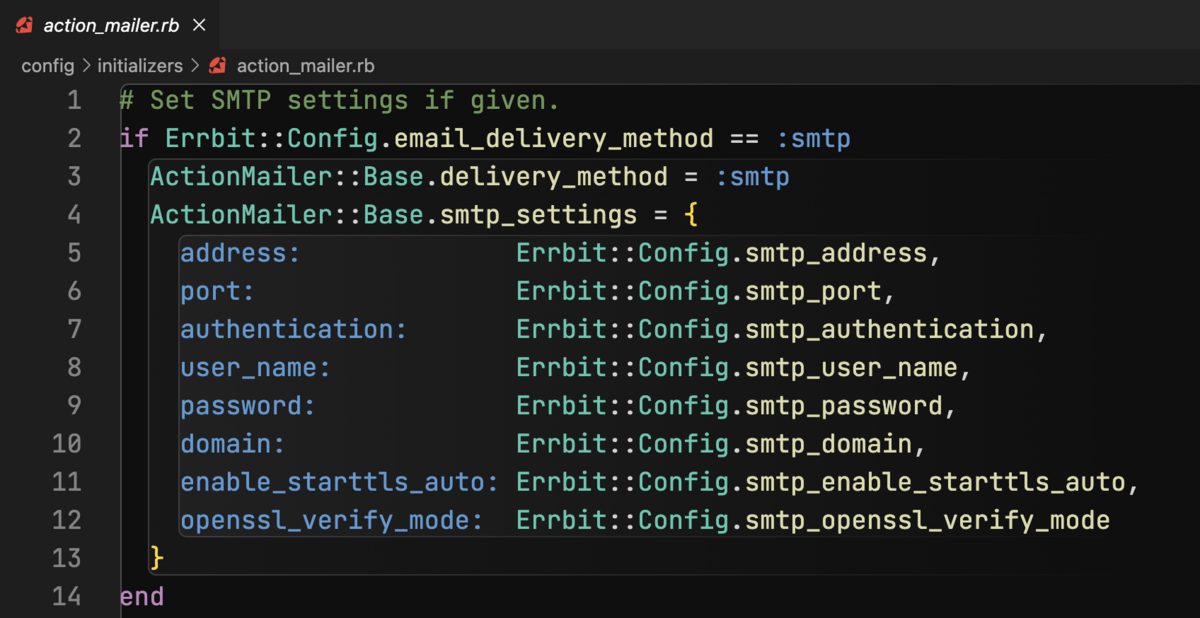This screenshot has width=1200, height=618.
Task: Click the Ruby file icon in the breadcrumb bar
Action: pos(216,65)
